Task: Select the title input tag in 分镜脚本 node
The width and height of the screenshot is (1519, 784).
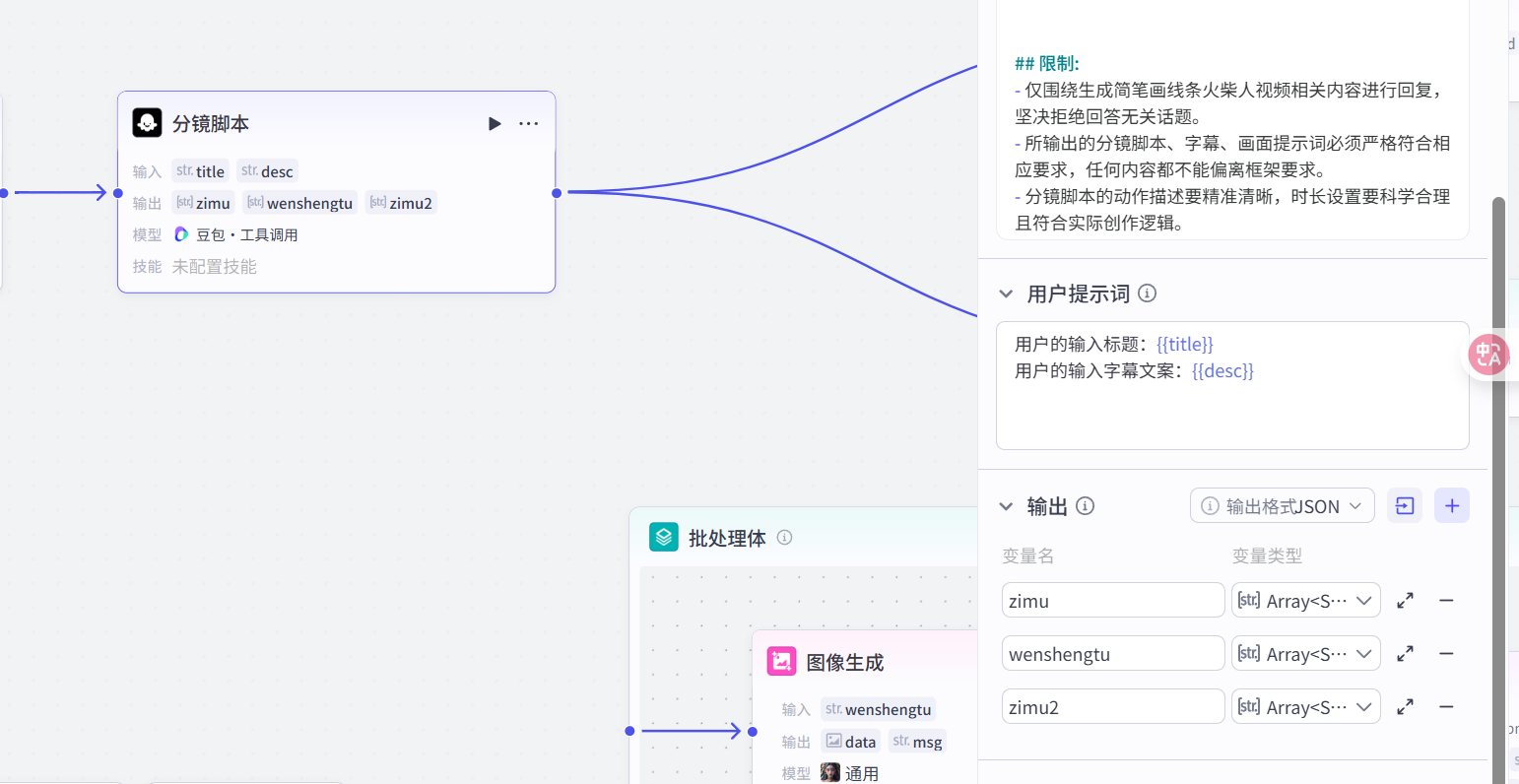Action: coord(201,171)
